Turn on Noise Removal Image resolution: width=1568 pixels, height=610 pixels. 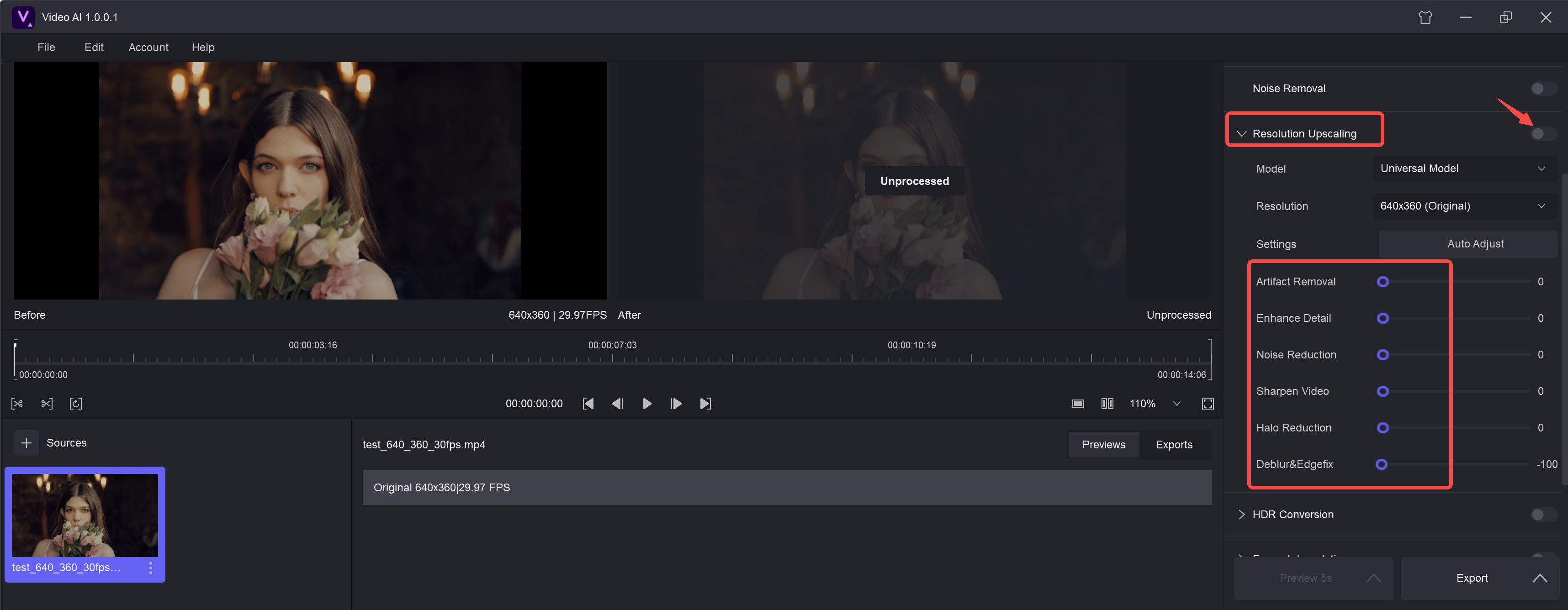tap(1542, 88)
